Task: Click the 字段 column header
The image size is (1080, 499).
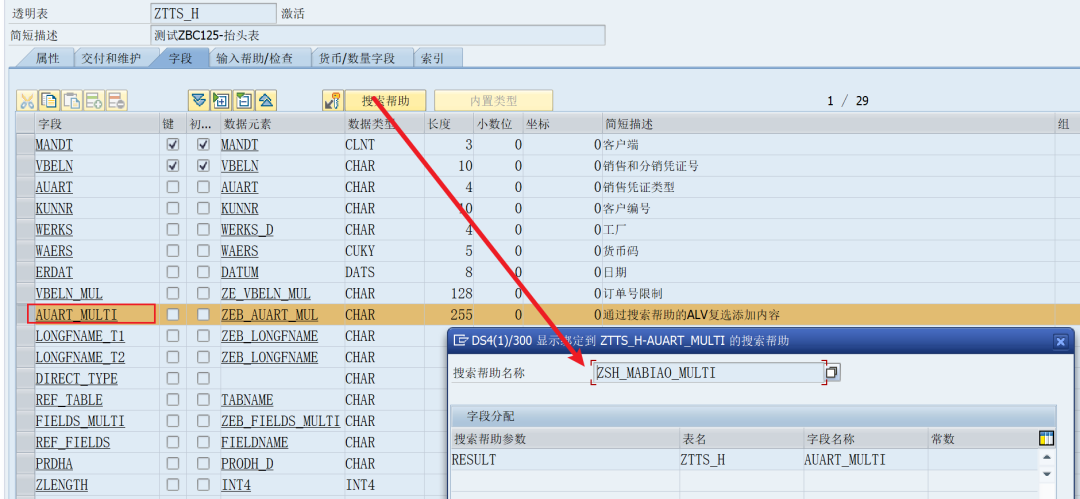Action: point(96,124)
